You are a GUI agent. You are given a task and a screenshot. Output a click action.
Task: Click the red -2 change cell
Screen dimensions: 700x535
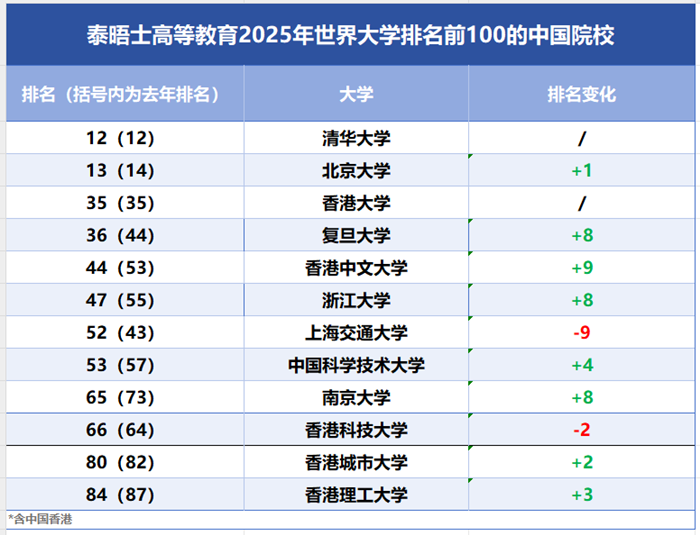582,430
